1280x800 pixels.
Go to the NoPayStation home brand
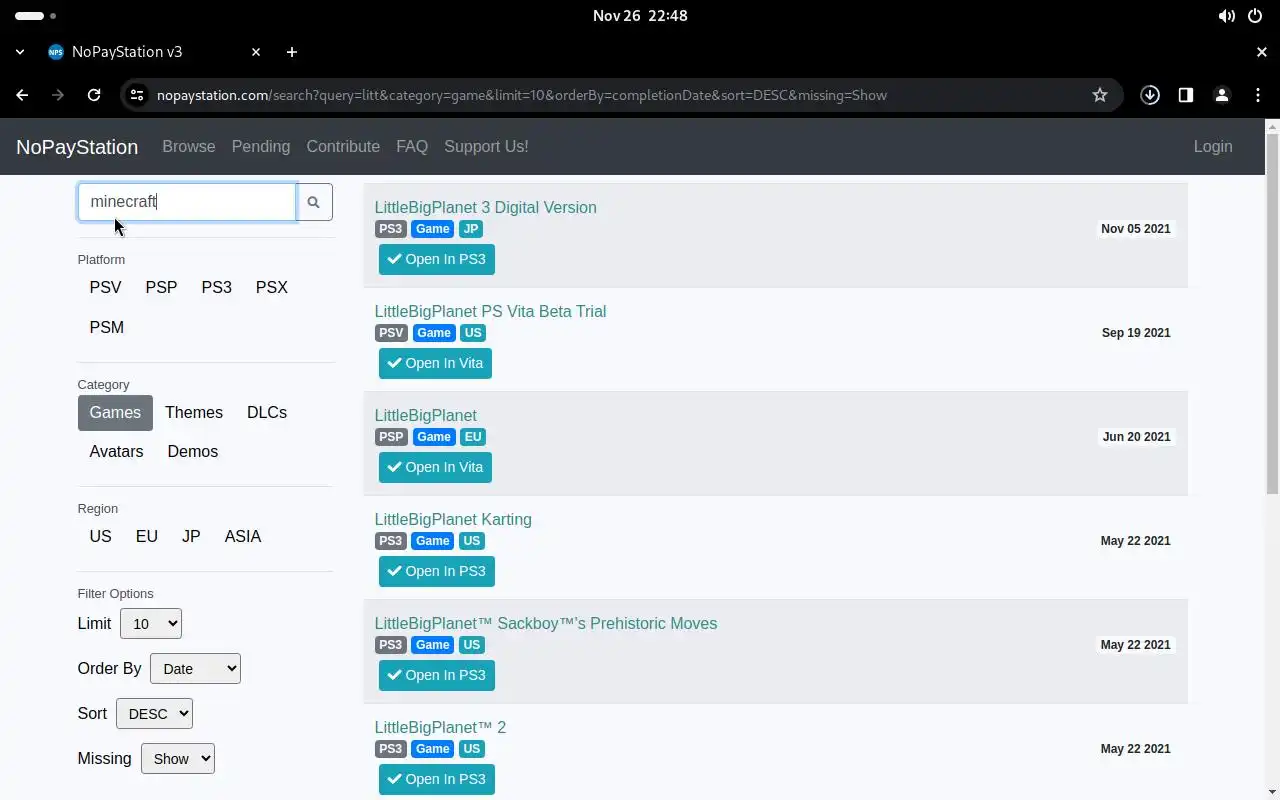(x=77, y=147)
